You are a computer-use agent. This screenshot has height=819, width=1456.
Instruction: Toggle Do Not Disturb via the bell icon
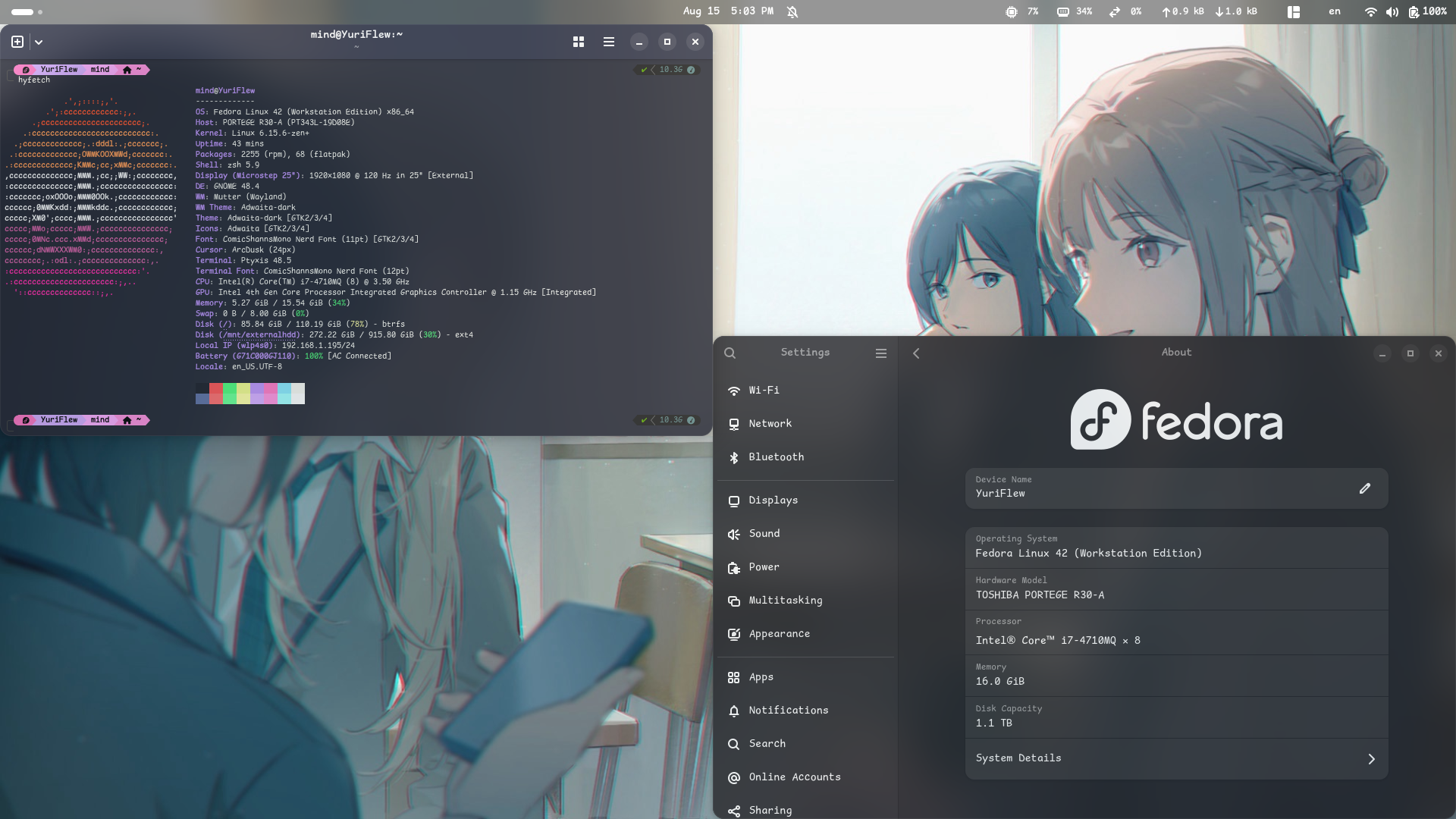pyautogui.click(x=793, y=11)
